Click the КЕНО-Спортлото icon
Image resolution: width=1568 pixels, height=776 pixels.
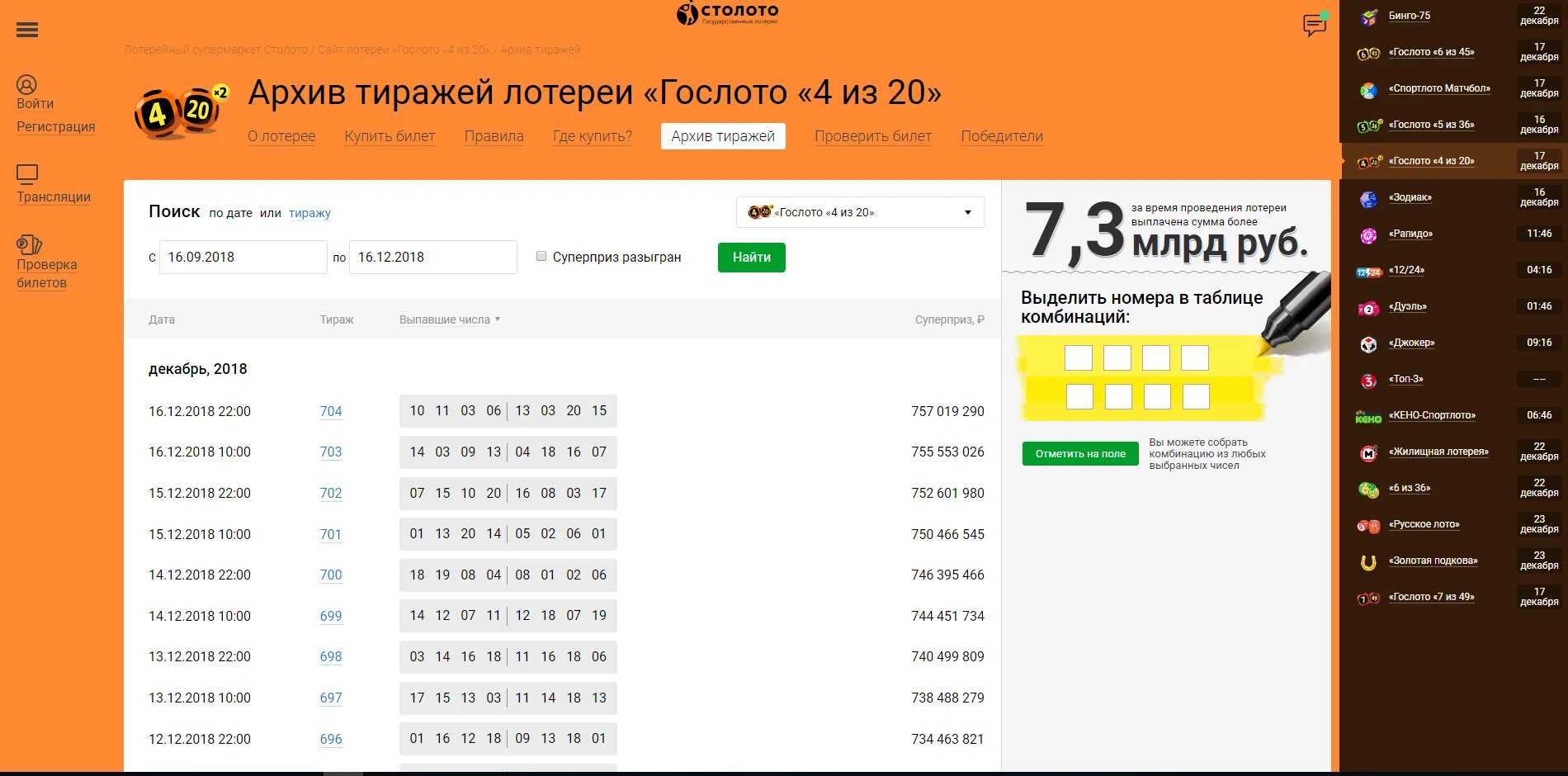point(1368,418)
